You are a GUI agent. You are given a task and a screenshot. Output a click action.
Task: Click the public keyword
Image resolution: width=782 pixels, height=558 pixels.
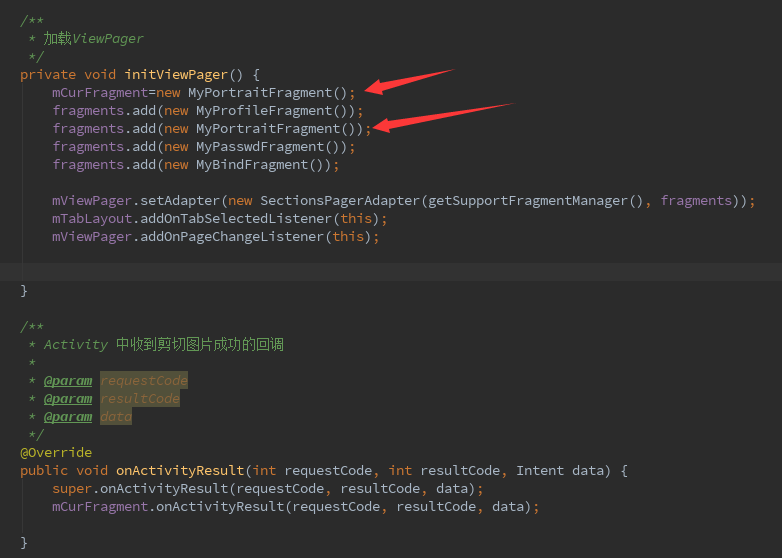click(x=44, y=470)
